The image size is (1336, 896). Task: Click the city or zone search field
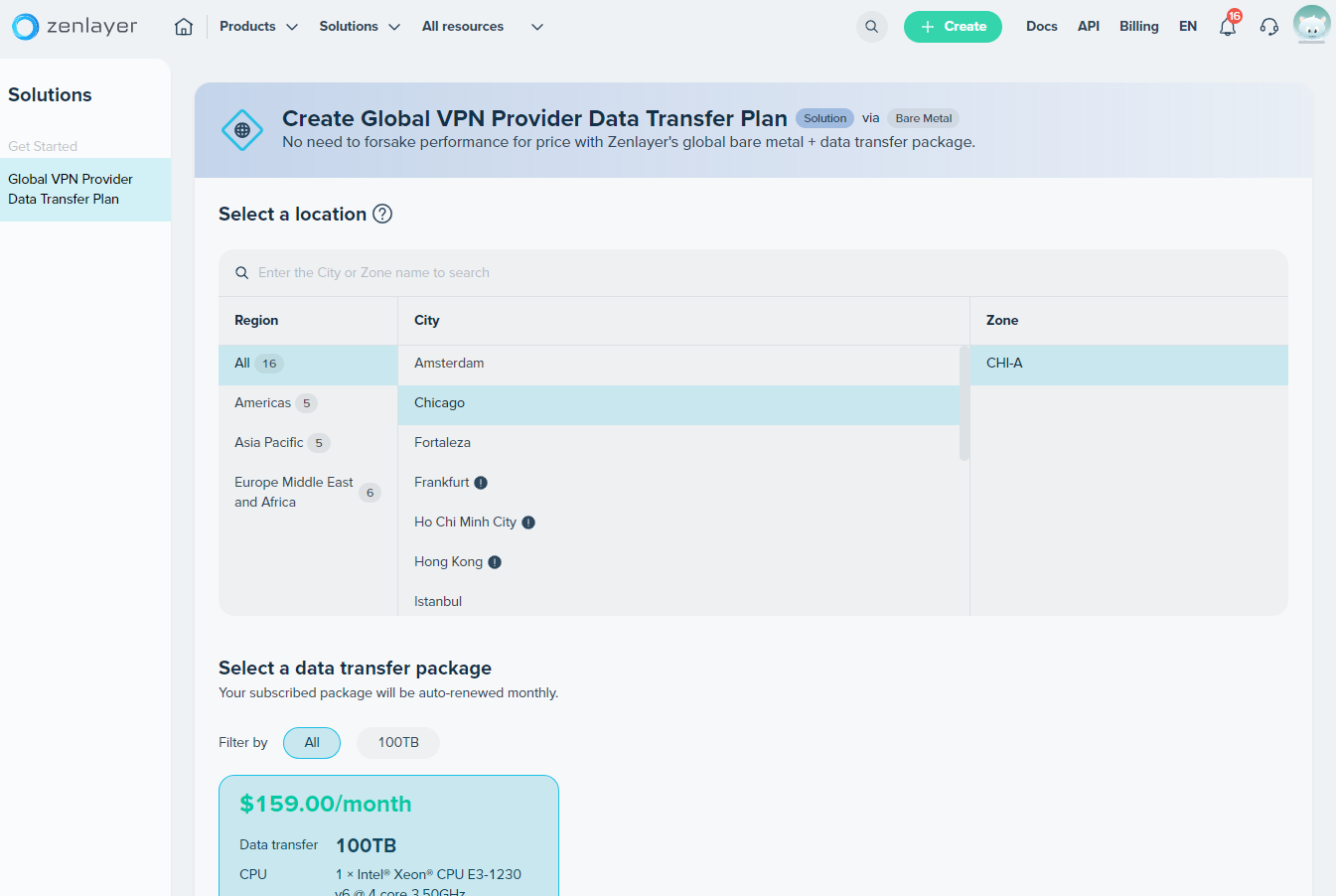(753, 273)
